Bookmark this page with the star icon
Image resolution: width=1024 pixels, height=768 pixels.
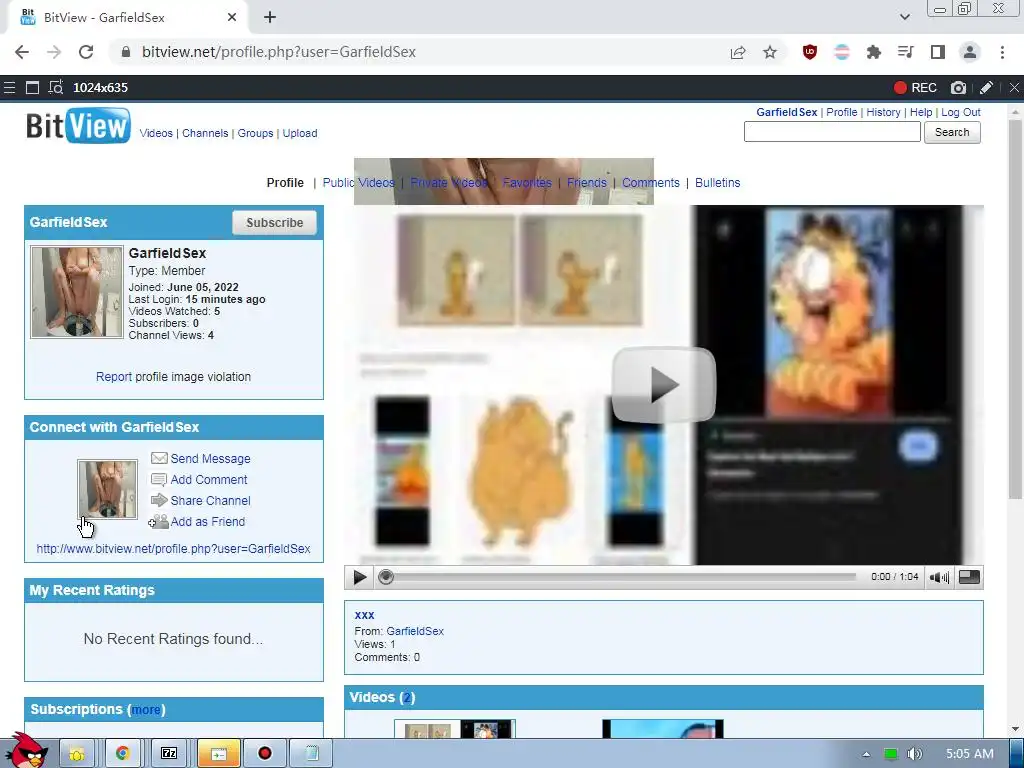(x=770, y=52)
